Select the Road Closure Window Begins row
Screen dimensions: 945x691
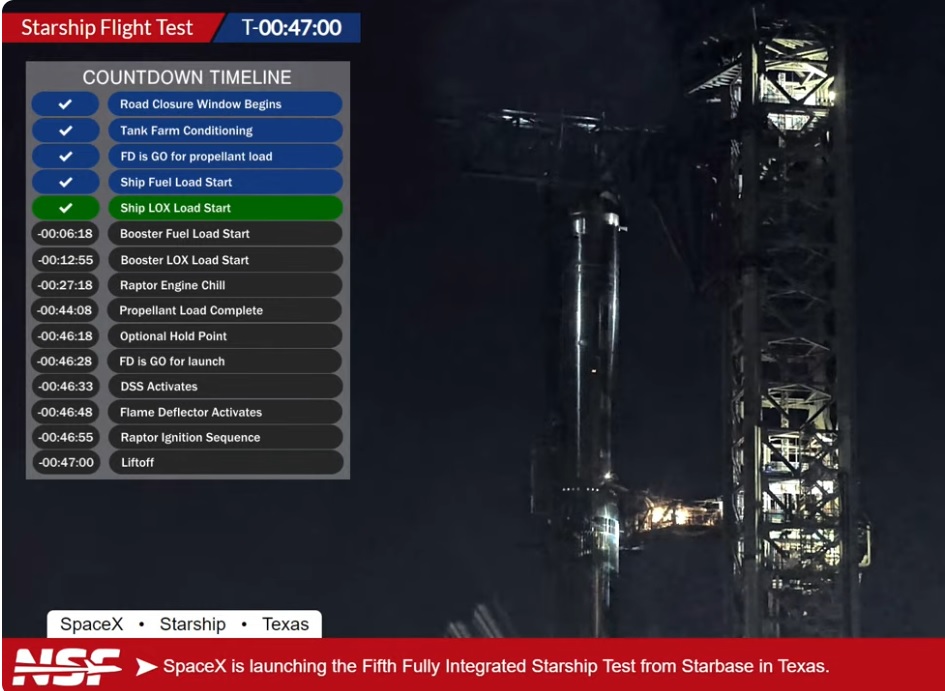point(225,104)
